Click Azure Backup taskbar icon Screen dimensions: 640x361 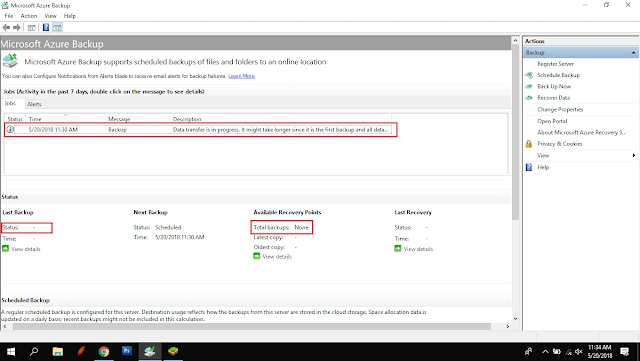(x=150, y=351)
